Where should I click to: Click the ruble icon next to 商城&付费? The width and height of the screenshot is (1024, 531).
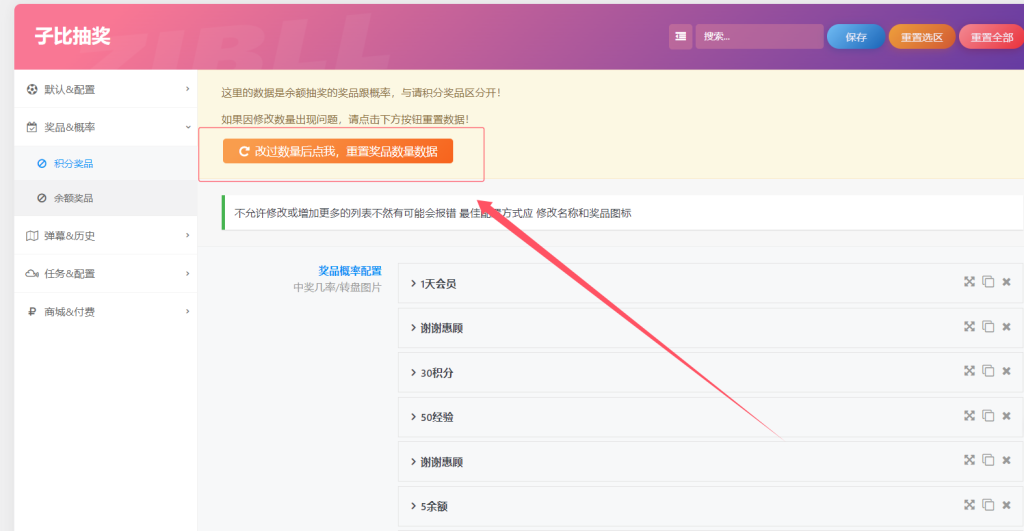coord(32,312)
